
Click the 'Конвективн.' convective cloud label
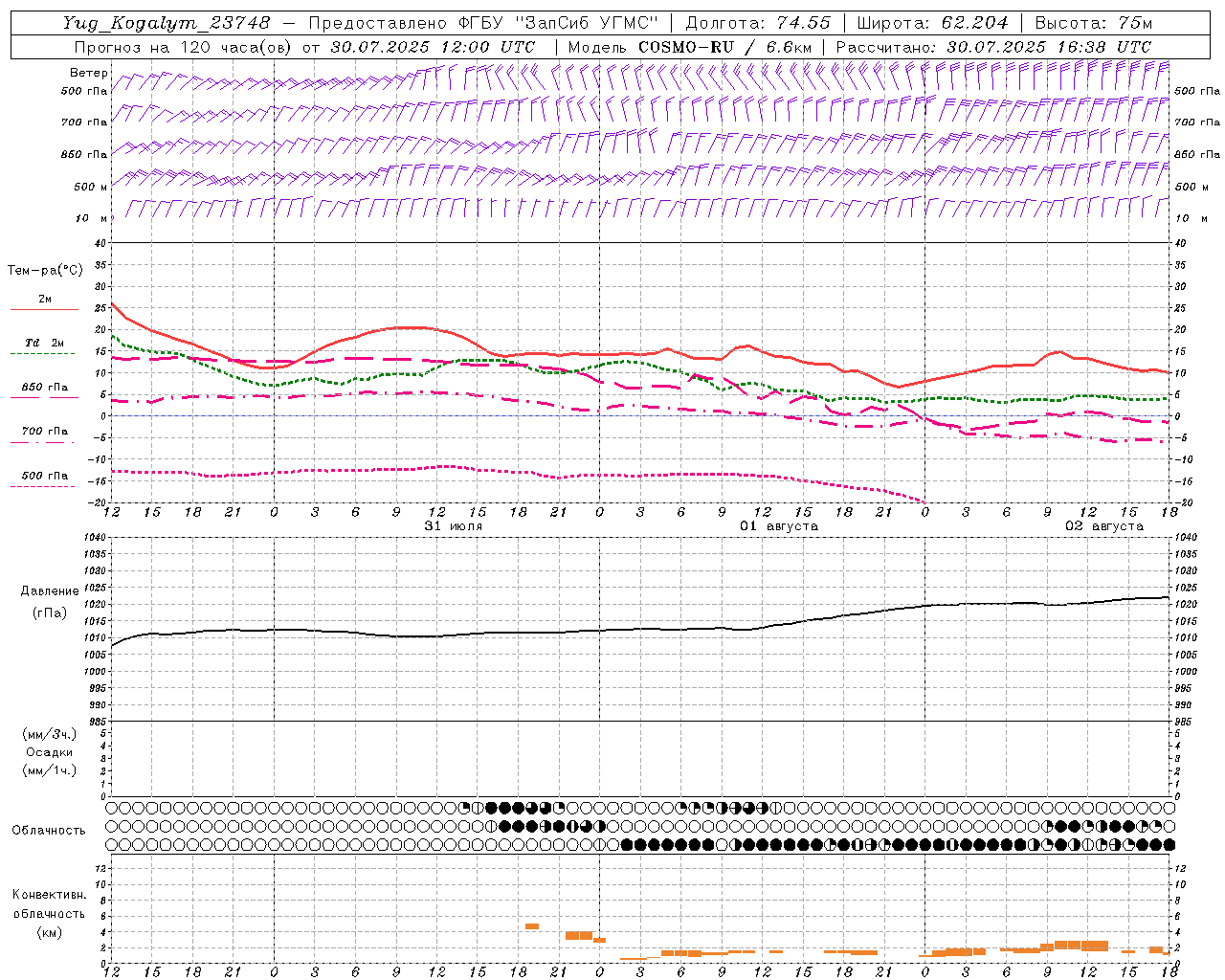tap(49, 895)
